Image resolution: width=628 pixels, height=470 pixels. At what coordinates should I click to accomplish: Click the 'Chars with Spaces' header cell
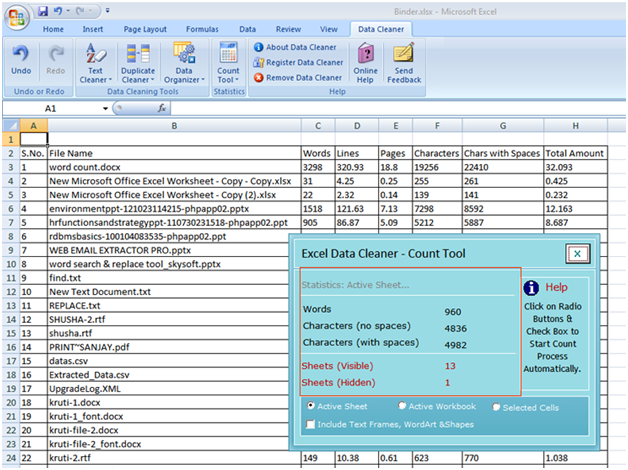pos(503,153)
